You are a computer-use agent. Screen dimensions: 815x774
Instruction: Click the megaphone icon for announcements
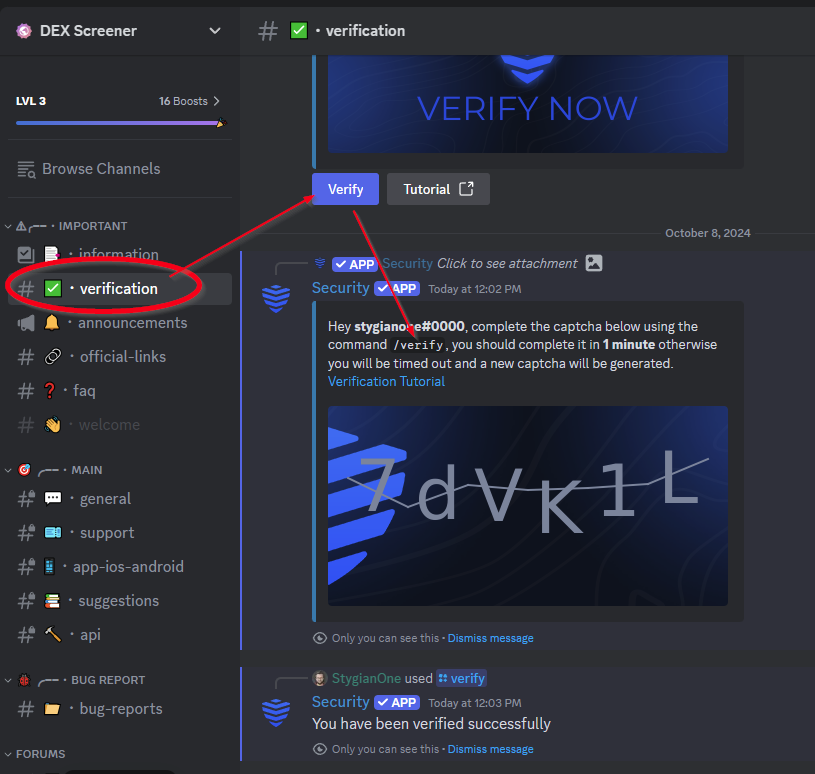click(x=26, y=323)
